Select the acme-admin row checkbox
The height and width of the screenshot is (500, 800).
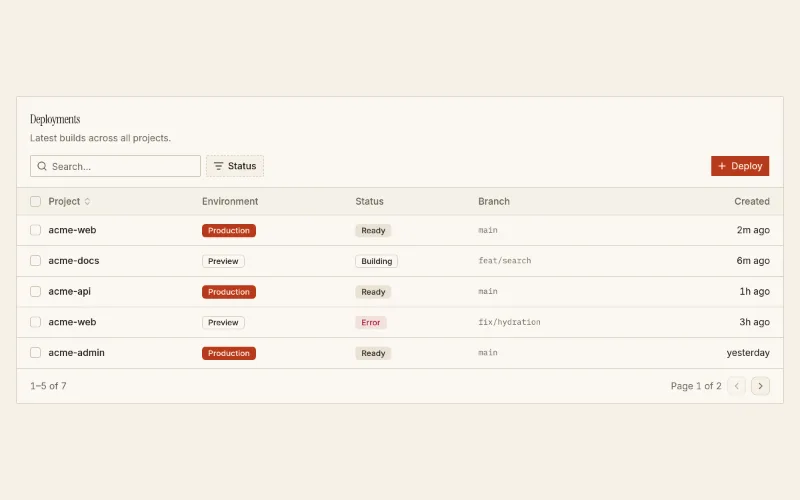coord(35,353)
